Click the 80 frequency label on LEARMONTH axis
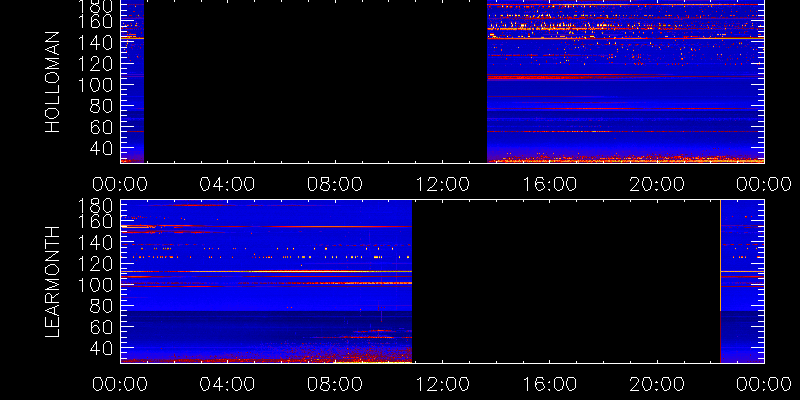Viewport: 800px width, 400px height. [104, 306]
